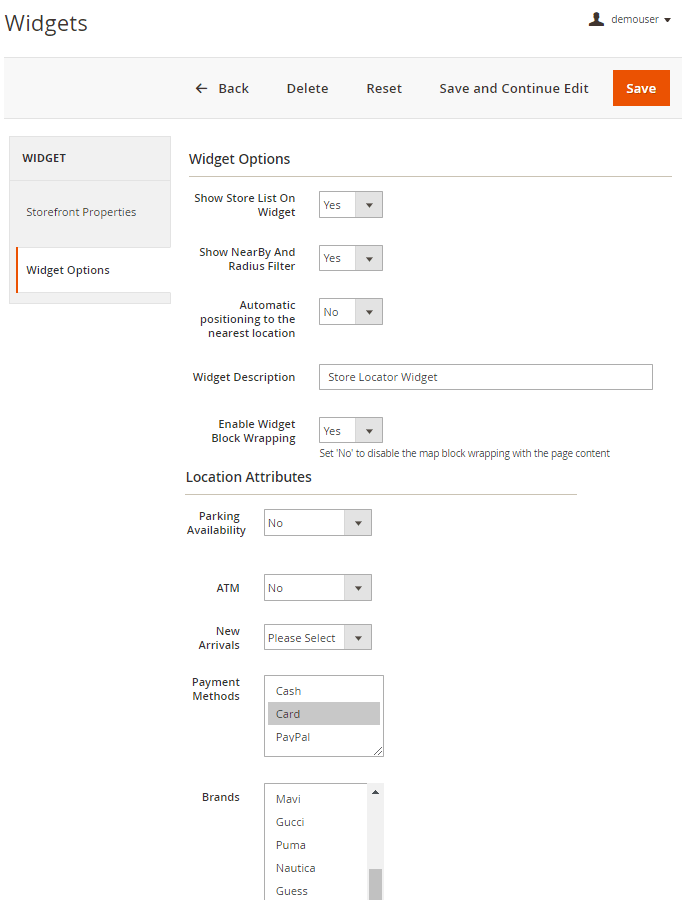
Task: Click the Widget Description text field
Action: (485, 377)
